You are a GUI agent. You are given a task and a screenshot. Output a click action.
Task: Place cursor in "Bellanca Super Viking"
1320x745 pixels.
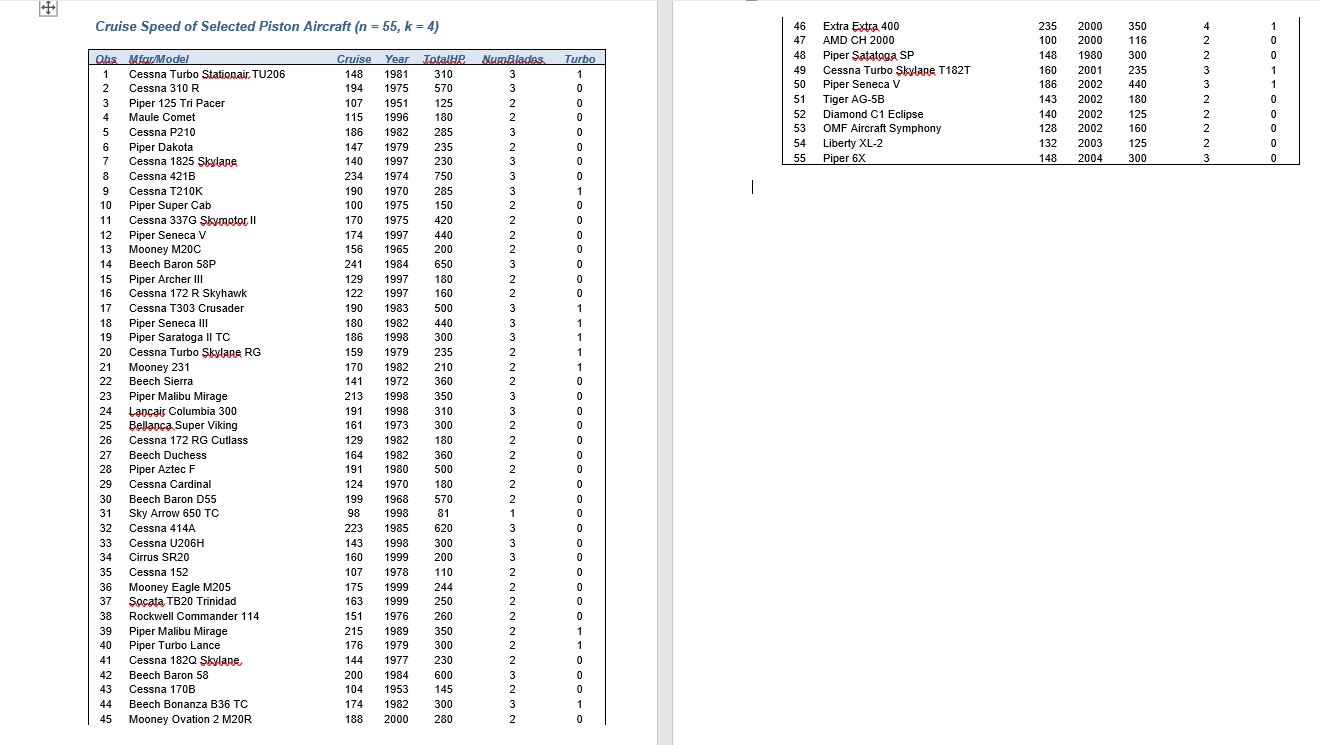point(183,425)
